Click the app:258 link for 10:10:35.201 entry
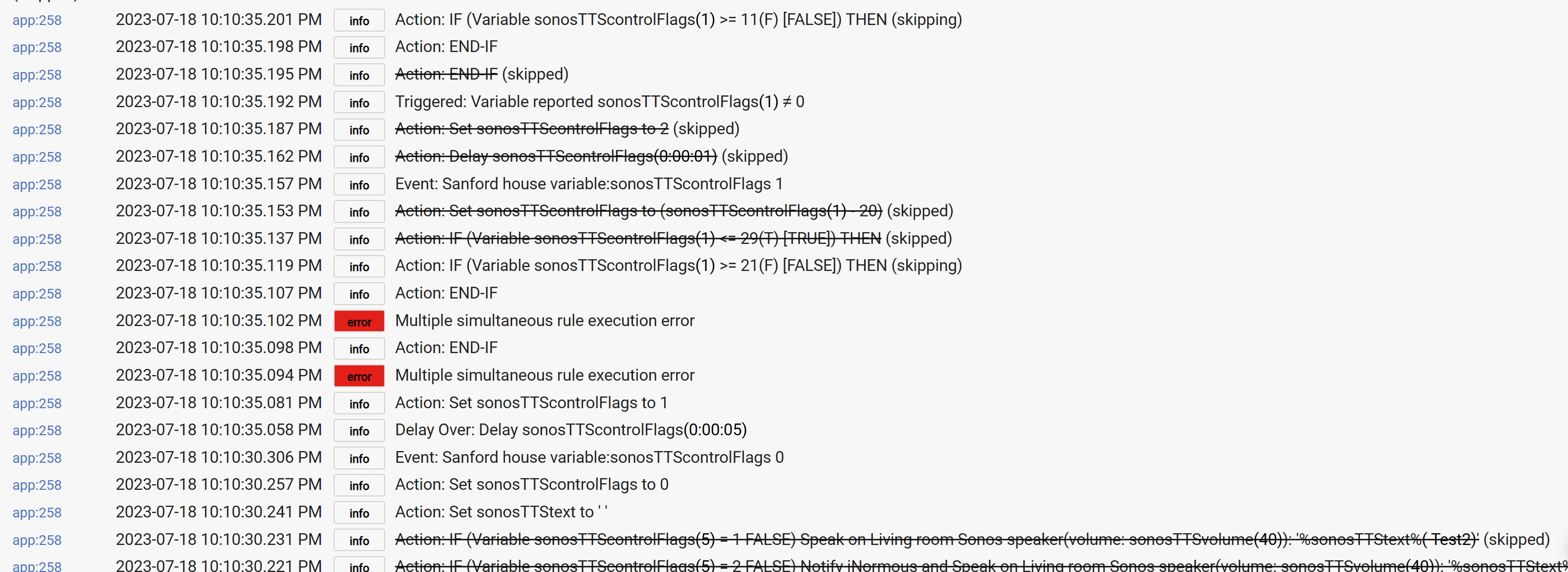1568x572 pixels. coord(37,20)
